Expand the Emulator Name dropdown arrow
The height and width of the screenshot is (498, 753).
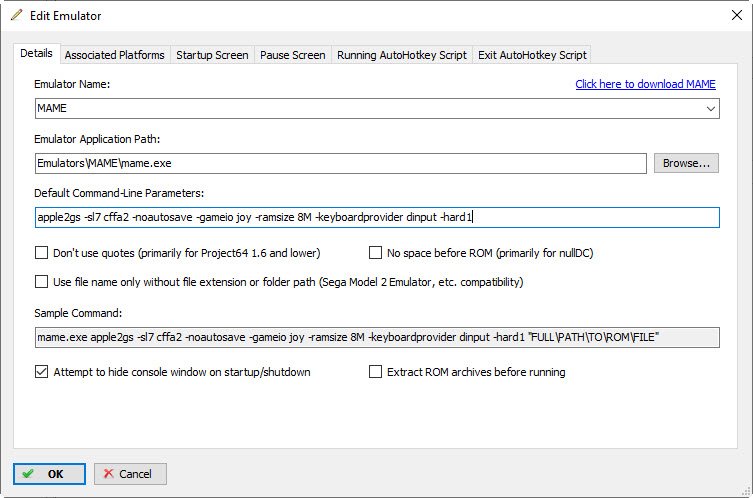tap(711, 109)
